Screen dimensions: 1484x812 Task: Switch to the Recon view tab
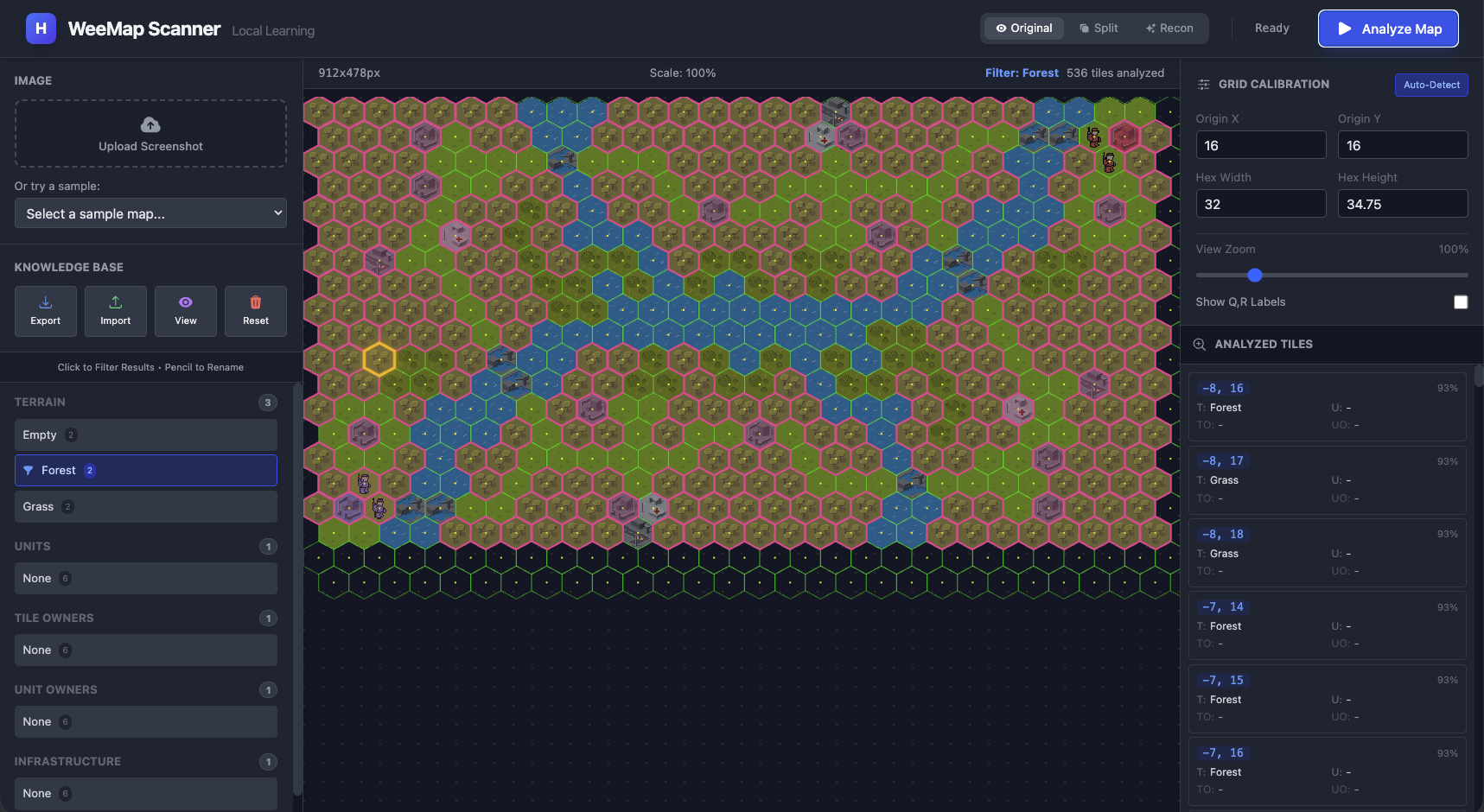[1169, 29]
